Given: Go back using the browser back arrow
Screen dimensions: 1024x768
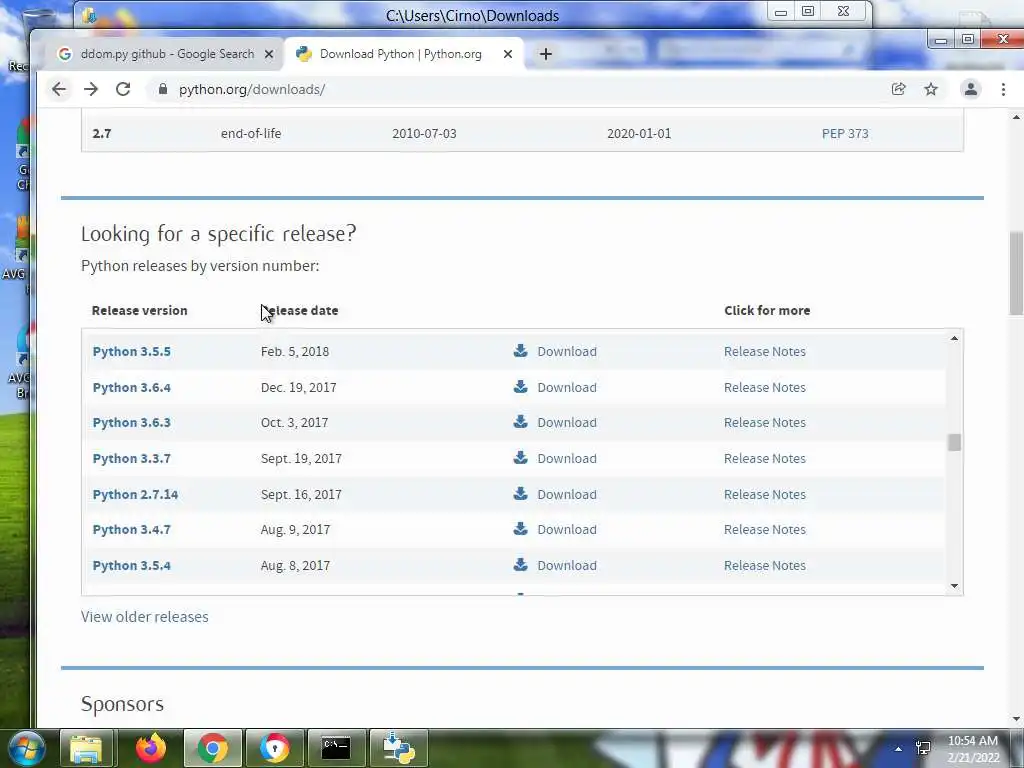Looking at the screenshot, I should (59, 89).
